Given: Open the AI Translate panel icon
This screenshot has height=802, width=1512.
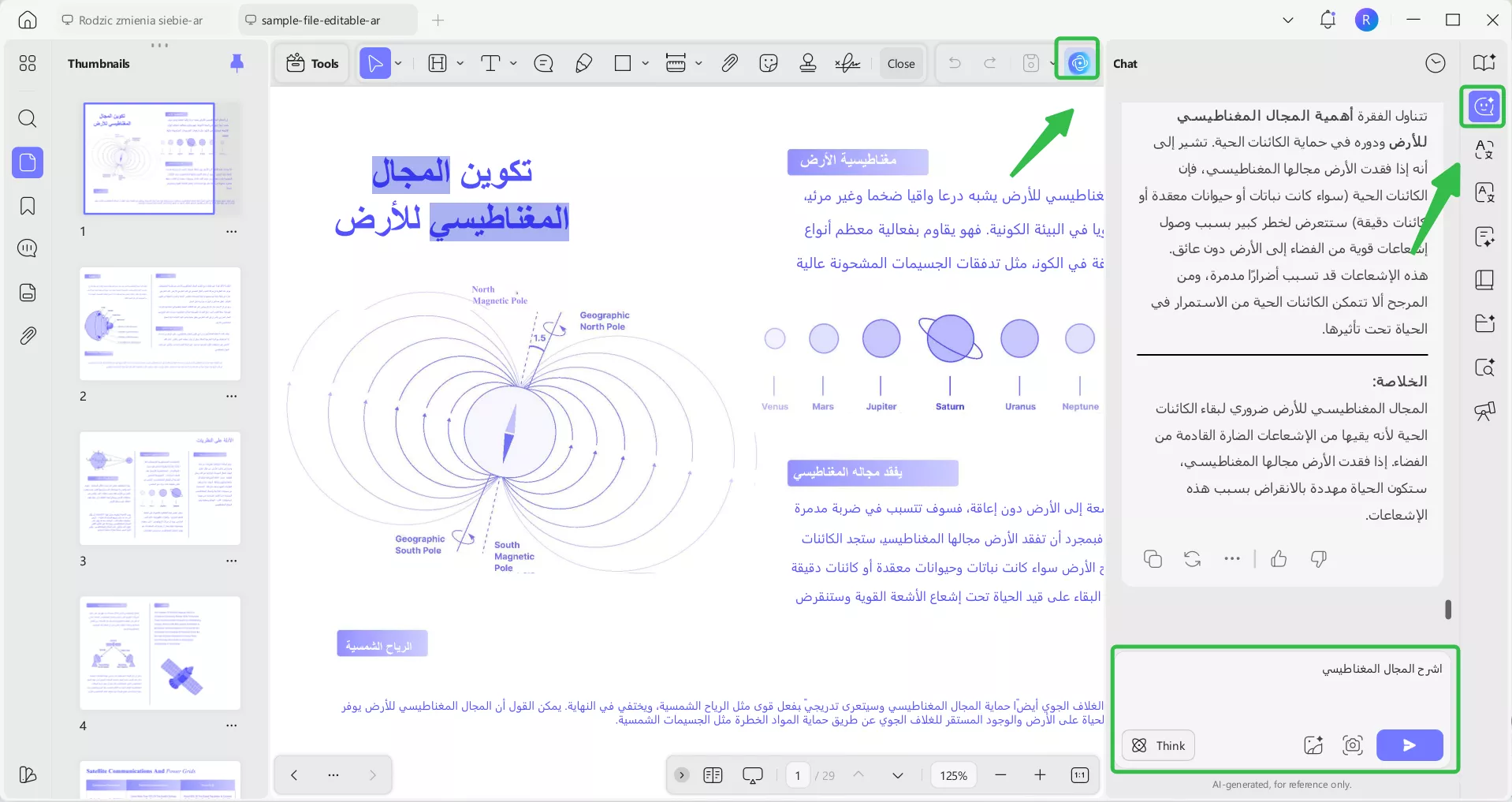Looking at the screenshot, I should tap(1485, 150).
